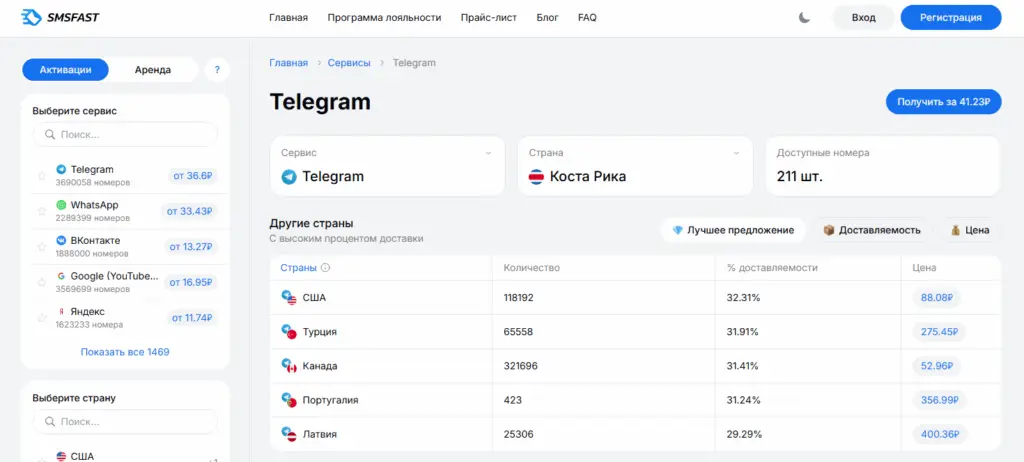Favorite WhatsApp with its star icon

coord(42,211)
